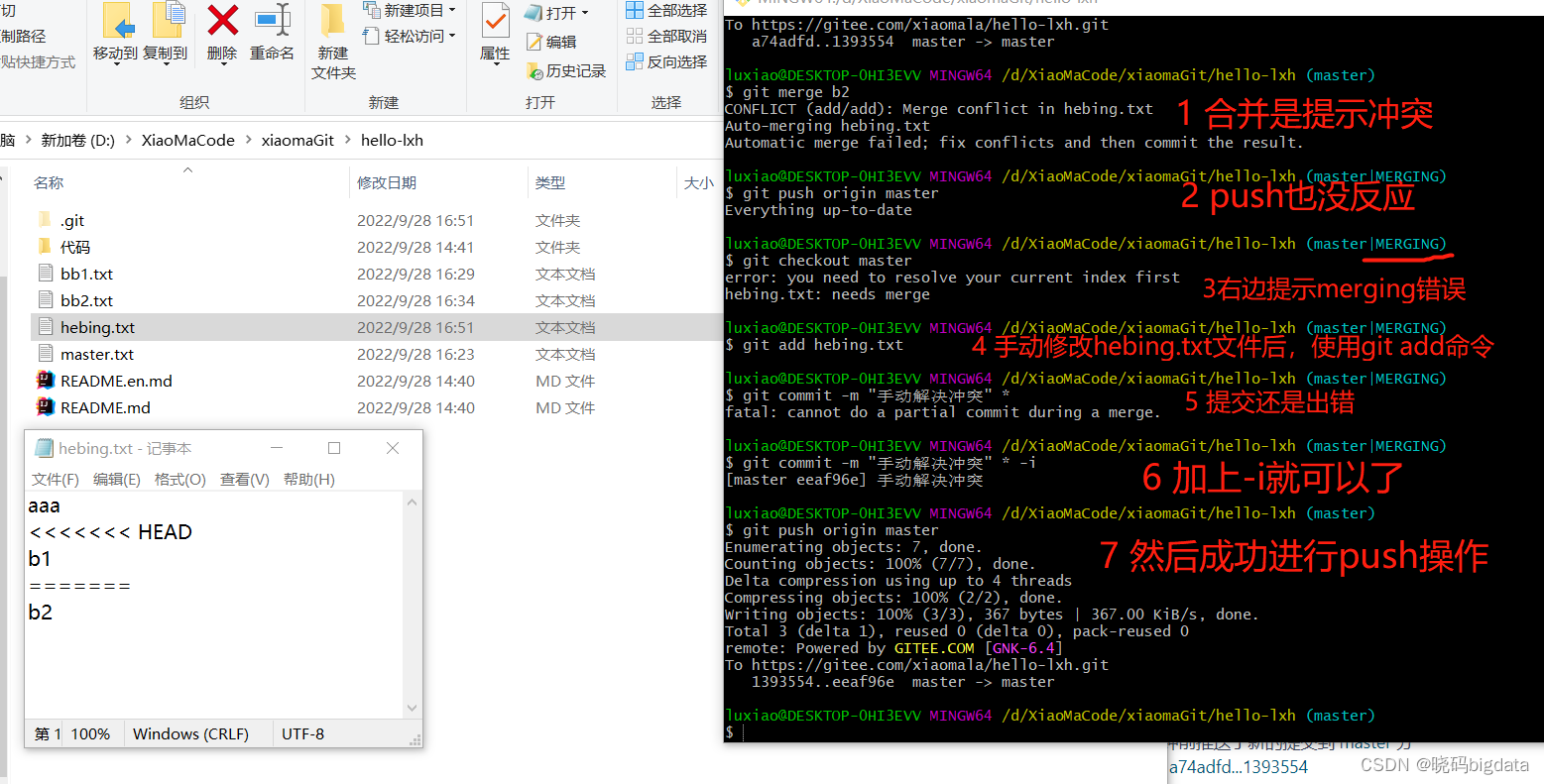Viewport: 1544px width, 784px height.
Task: Click 'git merge b2' command in the terminal
Action: click(796, 92)
